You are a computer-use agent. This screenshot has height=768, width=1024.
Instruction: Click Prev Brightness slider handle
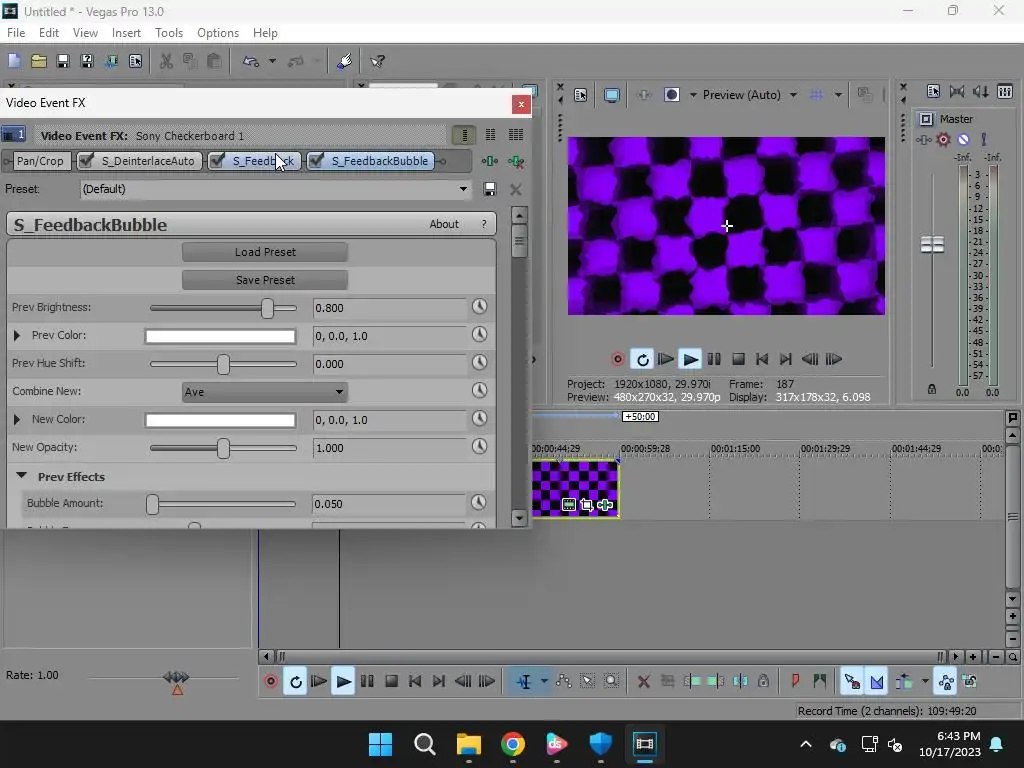(x=267, y=308)
